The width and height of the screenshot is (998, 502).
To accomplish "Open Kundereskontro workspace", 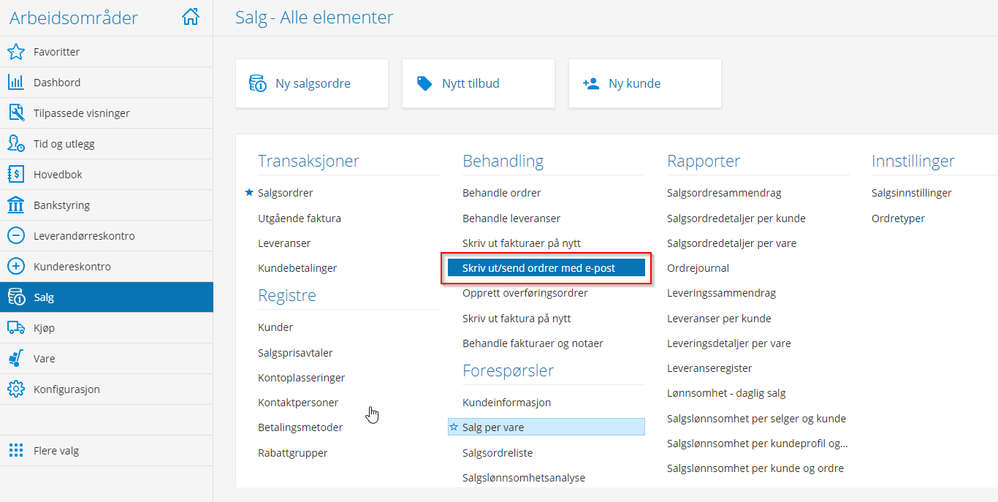I will [106, 267].
